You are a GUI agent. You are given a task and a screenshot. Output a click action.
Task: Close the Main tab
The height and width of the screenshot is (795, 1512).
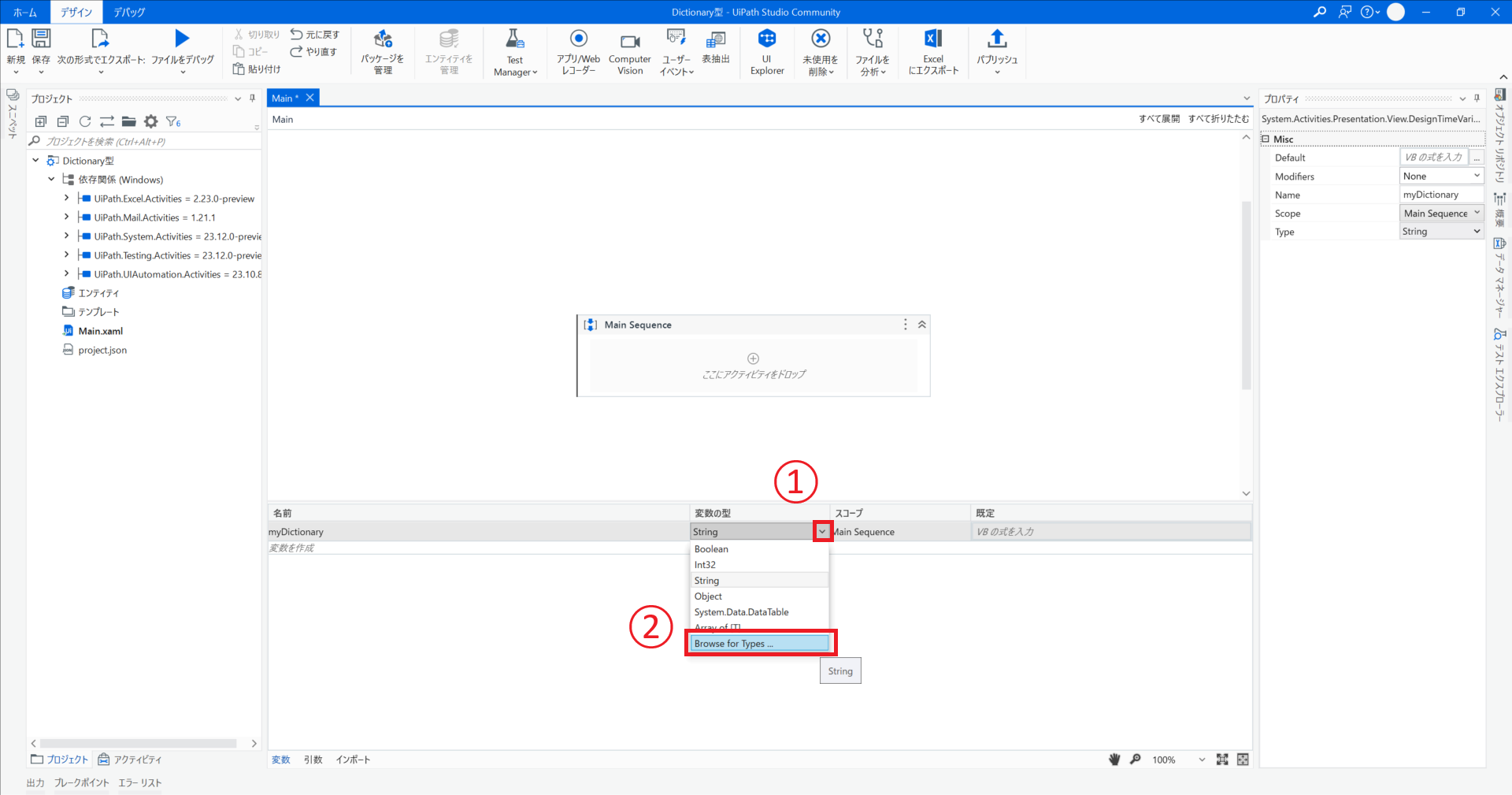pyautogui.click(x=310, y=98)
